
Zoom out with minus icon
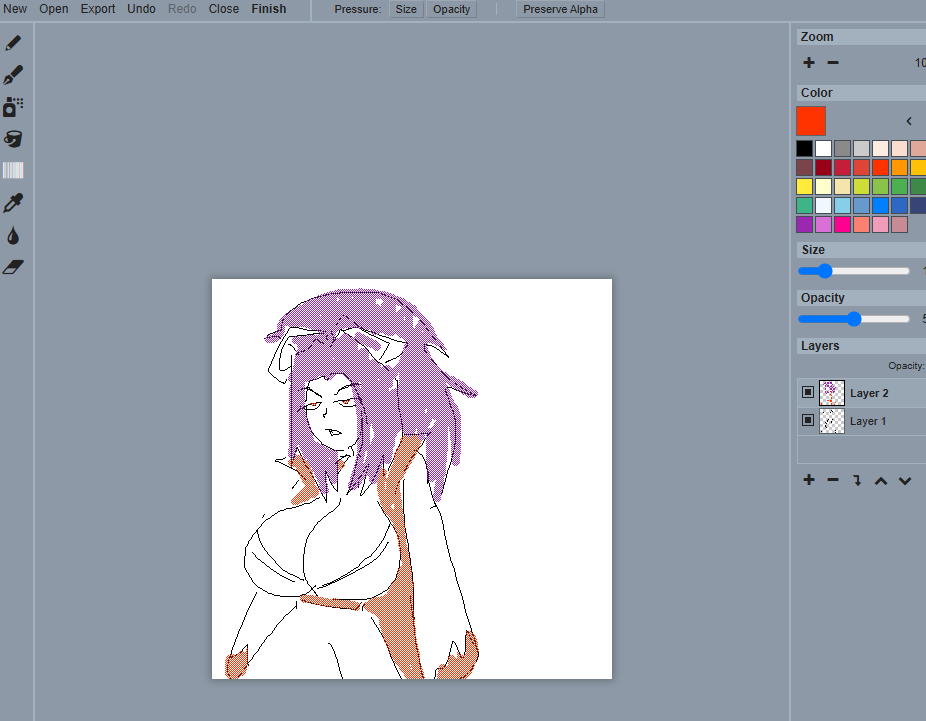(x=833, y=63)
